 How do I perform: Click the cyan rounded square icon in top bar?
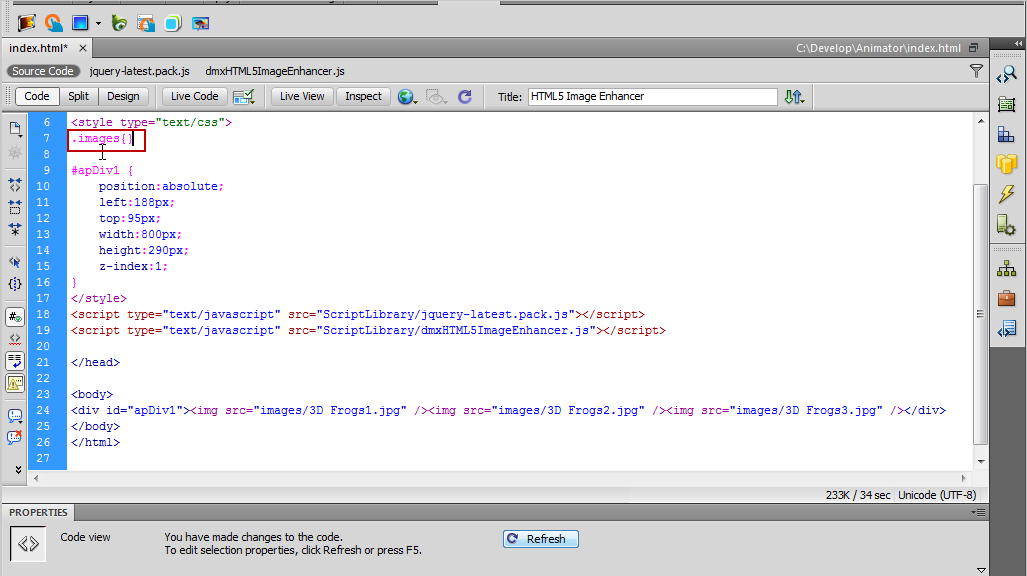tap(173, 24)
